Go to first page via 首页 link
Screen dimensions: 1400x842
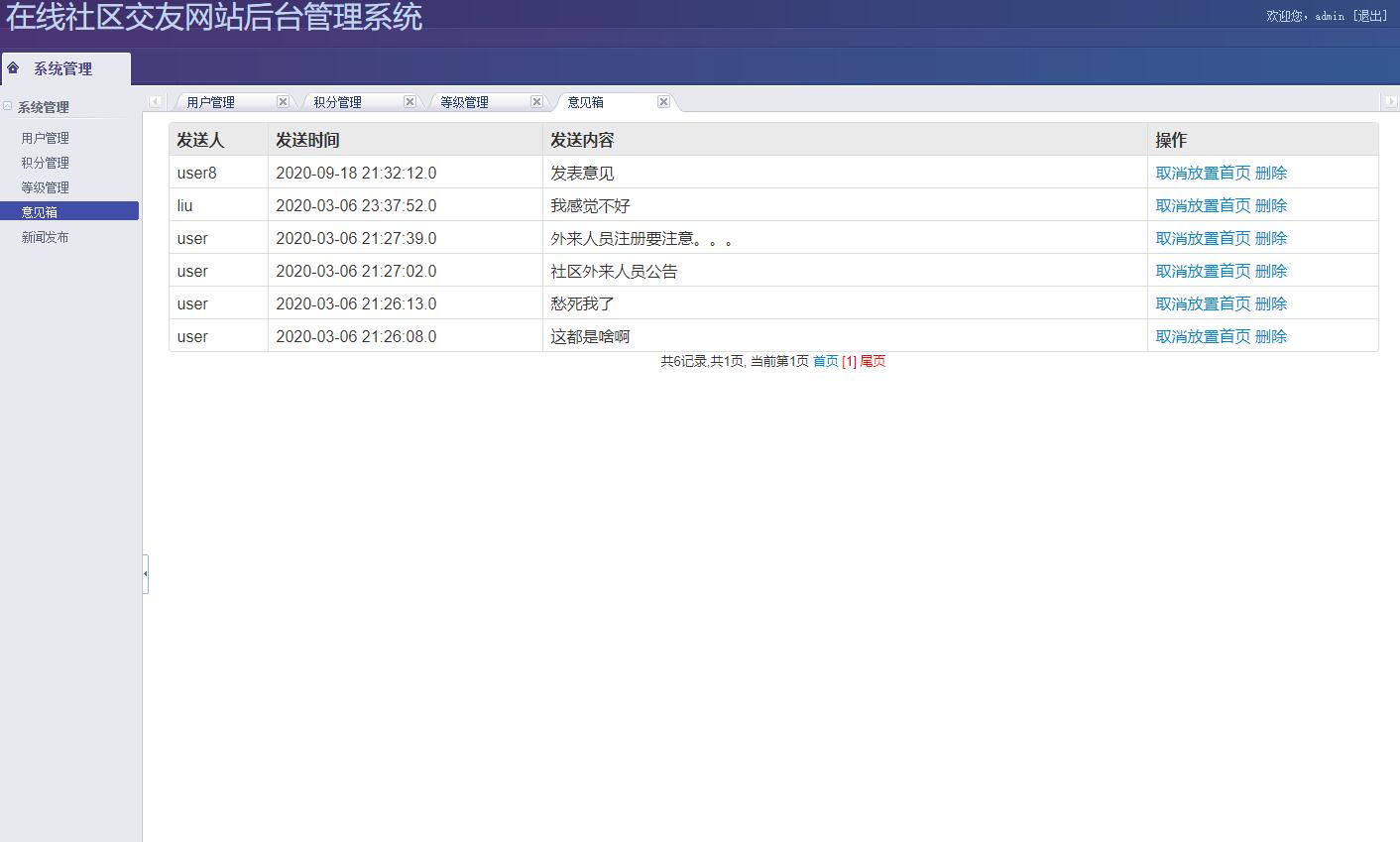825,361
